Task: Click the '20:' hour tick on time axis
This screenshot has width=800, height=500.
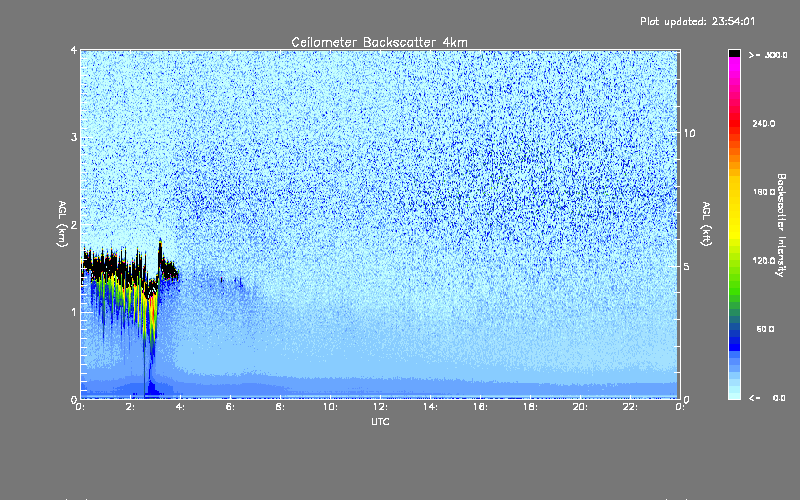Action: pyautogui.click(x=580, y=407)
